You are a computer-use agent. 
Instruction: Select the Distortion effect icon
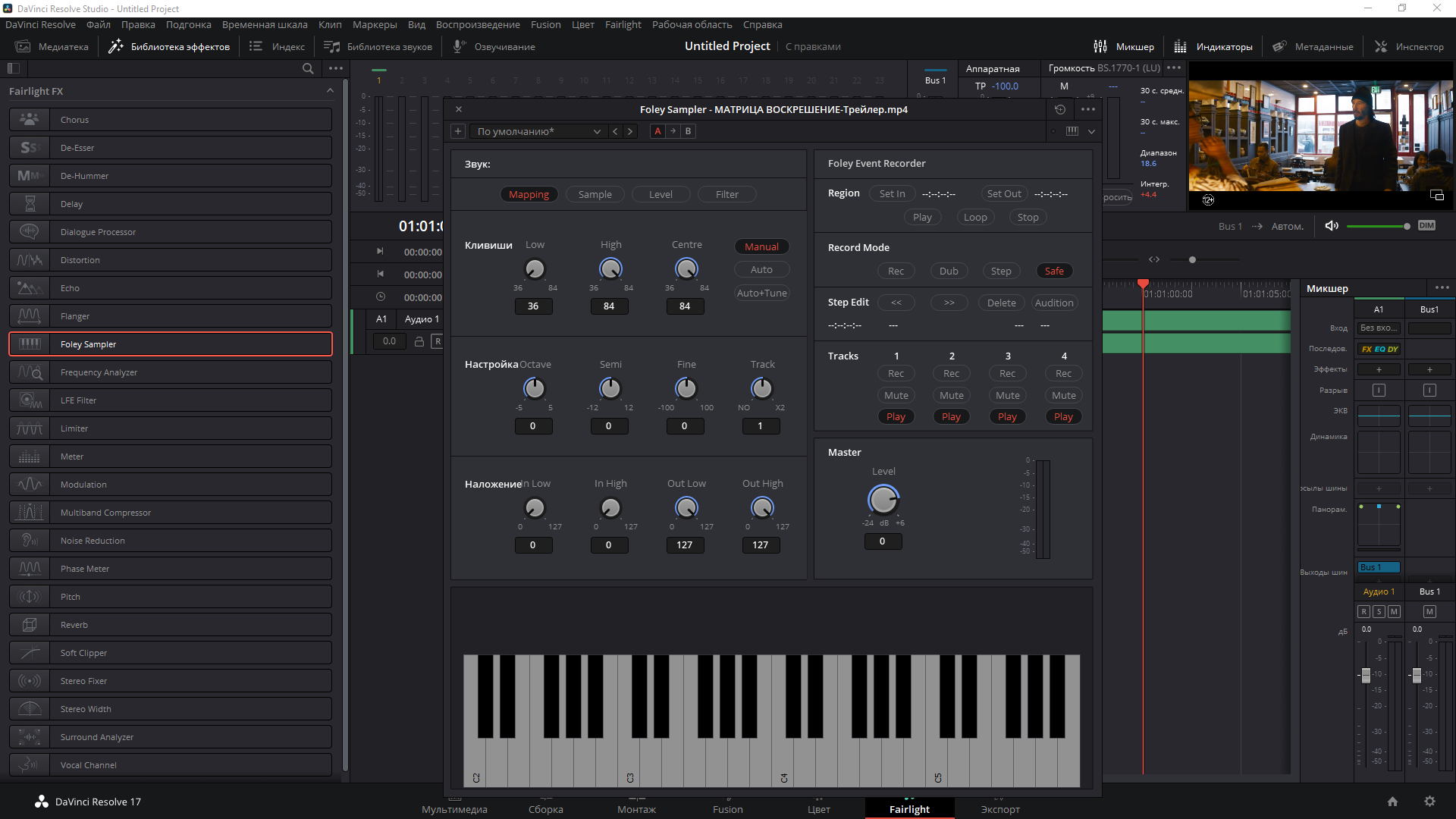click(30, 260)
